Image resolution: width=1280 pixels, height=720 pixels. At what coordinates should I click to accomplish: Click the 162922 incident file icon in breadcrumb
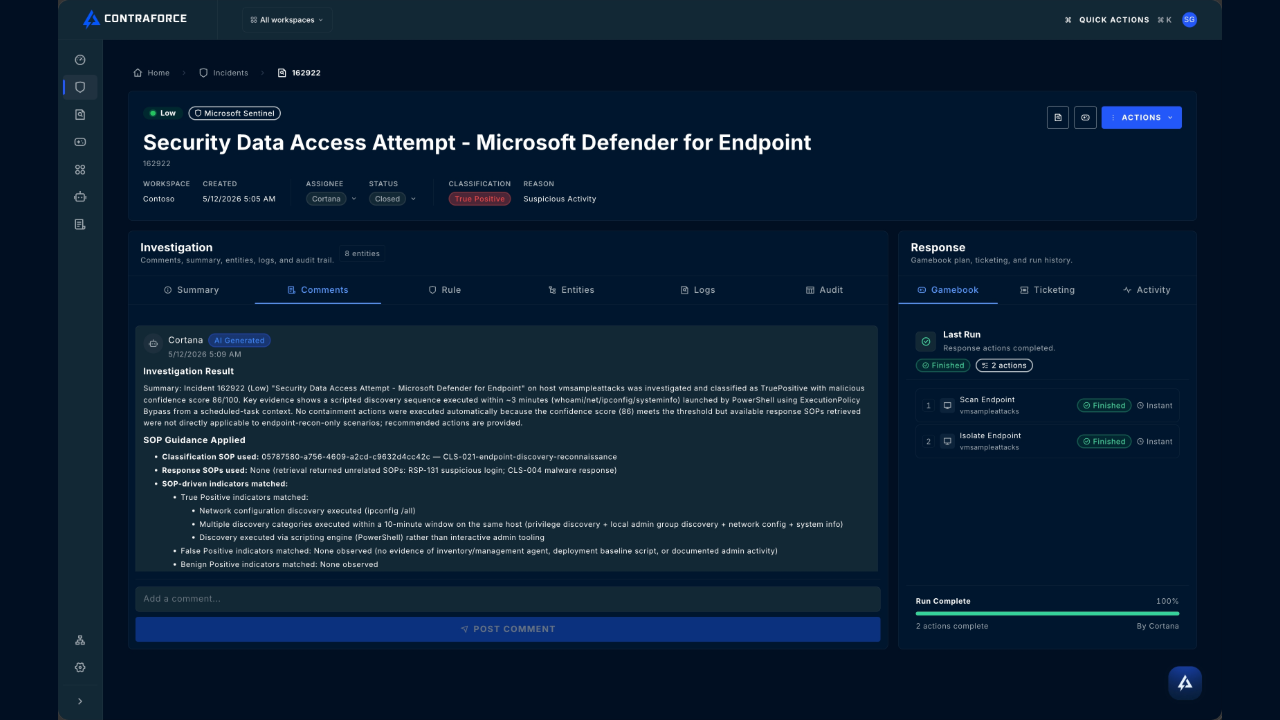(x=282, y=73)
